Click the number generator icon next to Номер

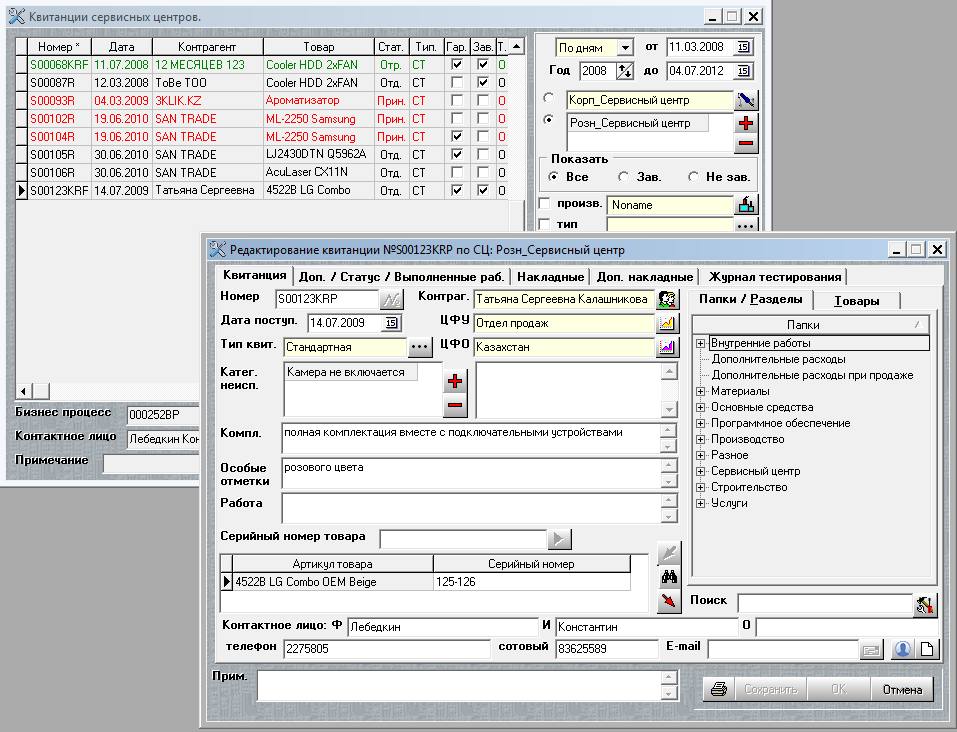tap(391, 299)
